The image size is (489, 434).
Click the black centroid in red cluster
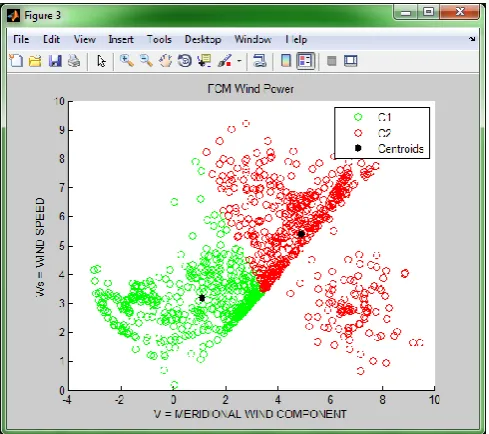(x=301, y=234)
